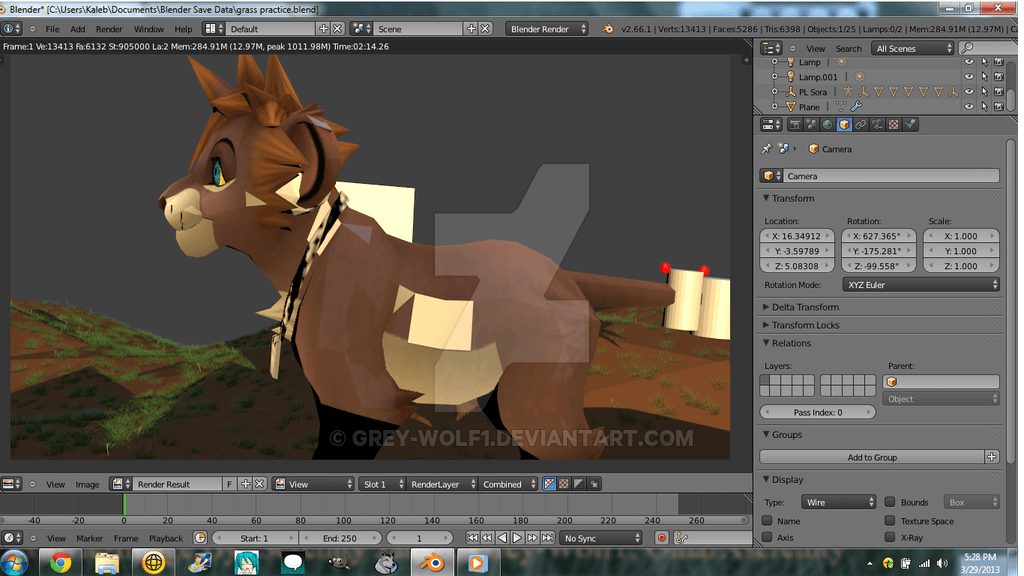Jump to the first frame of timeline
The image size is (1024, 576).
click(x=472, y=538)
